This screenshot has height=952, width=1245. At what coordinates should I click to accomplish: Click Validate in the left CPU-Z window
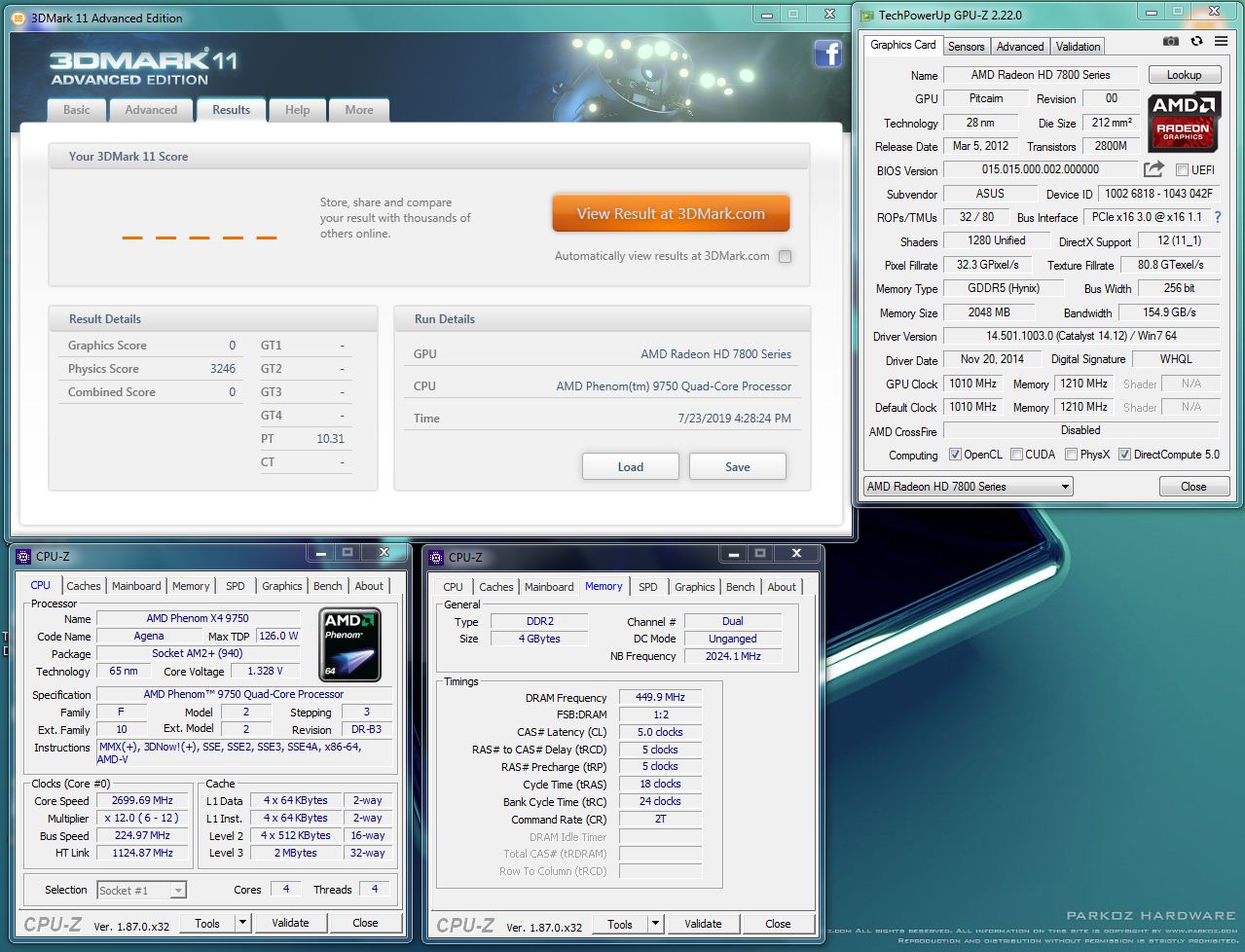point(290,923)
